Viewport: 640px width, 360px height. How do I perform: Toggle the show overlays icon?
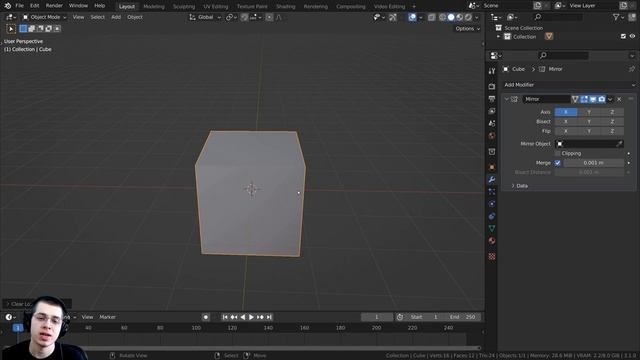tap(412, 17)
